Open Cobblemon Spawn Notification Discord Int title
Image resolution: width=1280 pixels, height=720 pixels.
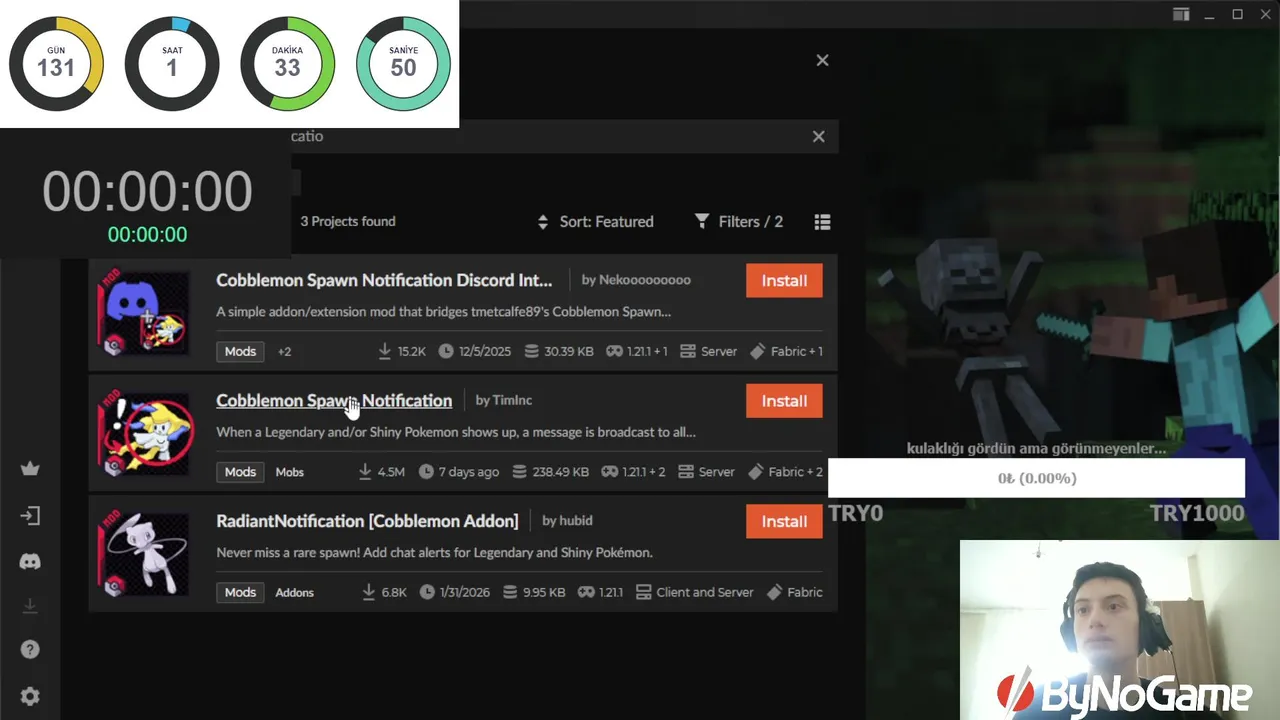384,280
